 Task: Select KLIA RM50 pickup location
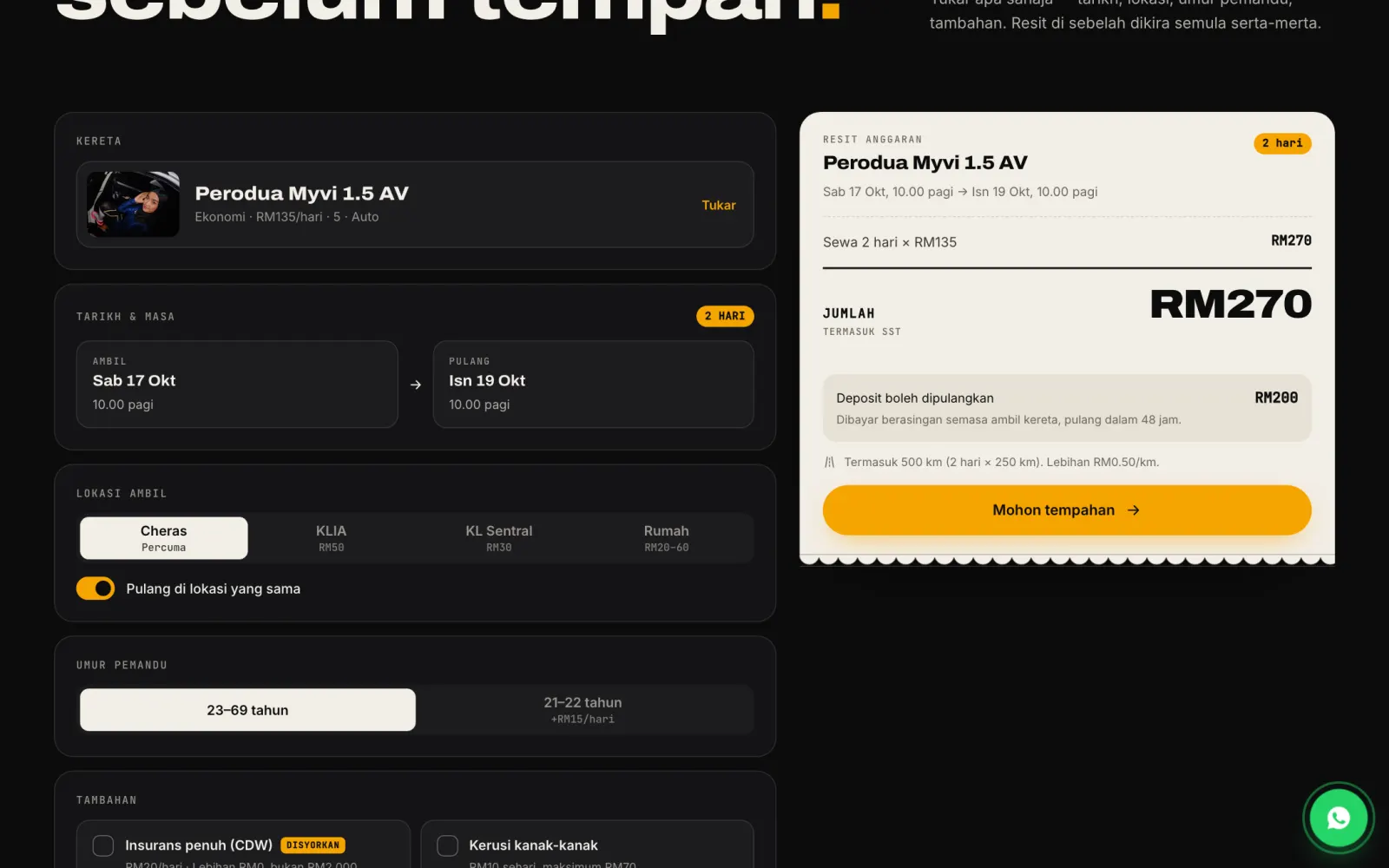[331, 538]
